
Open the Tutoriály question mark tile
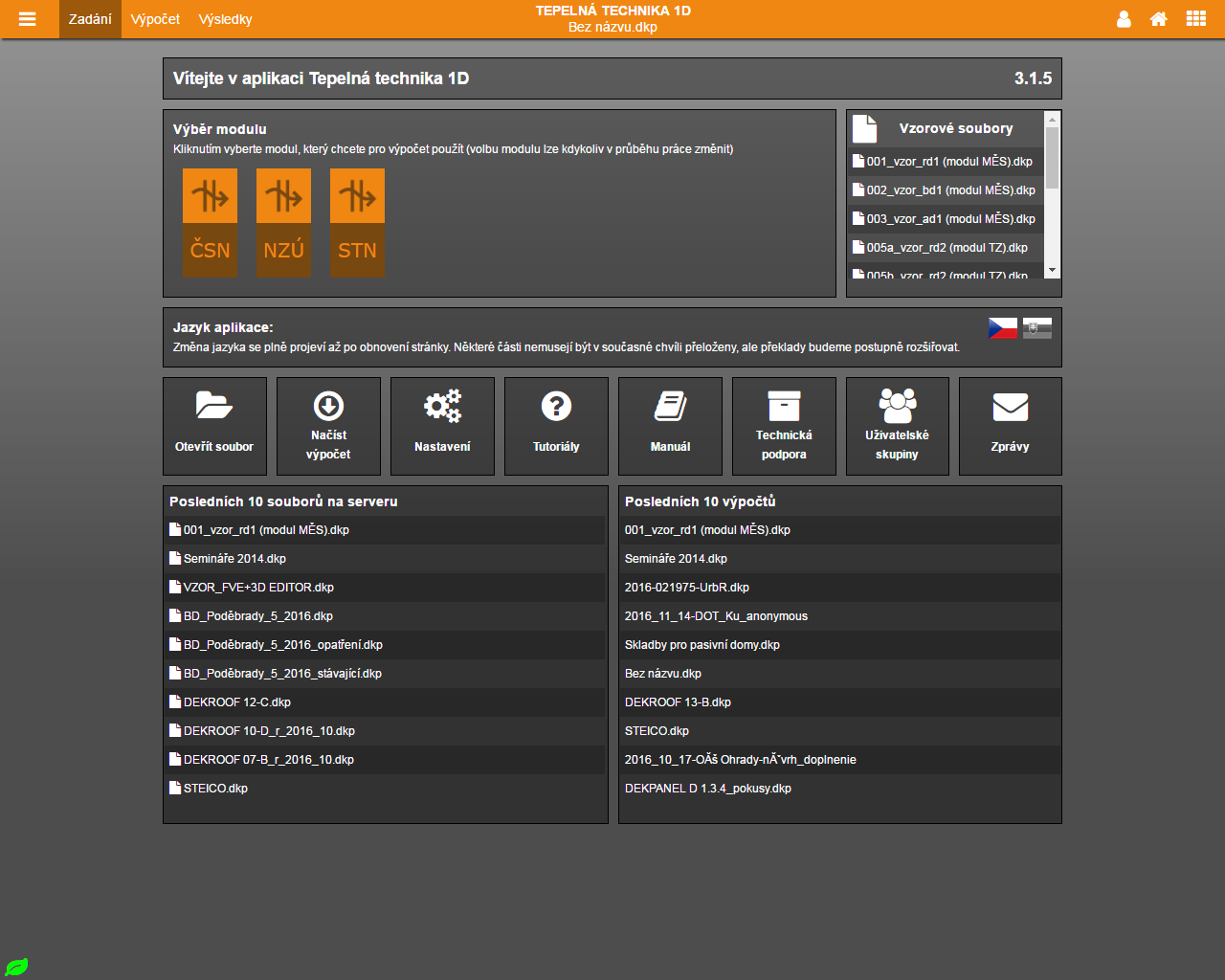[x=556, y=426]
